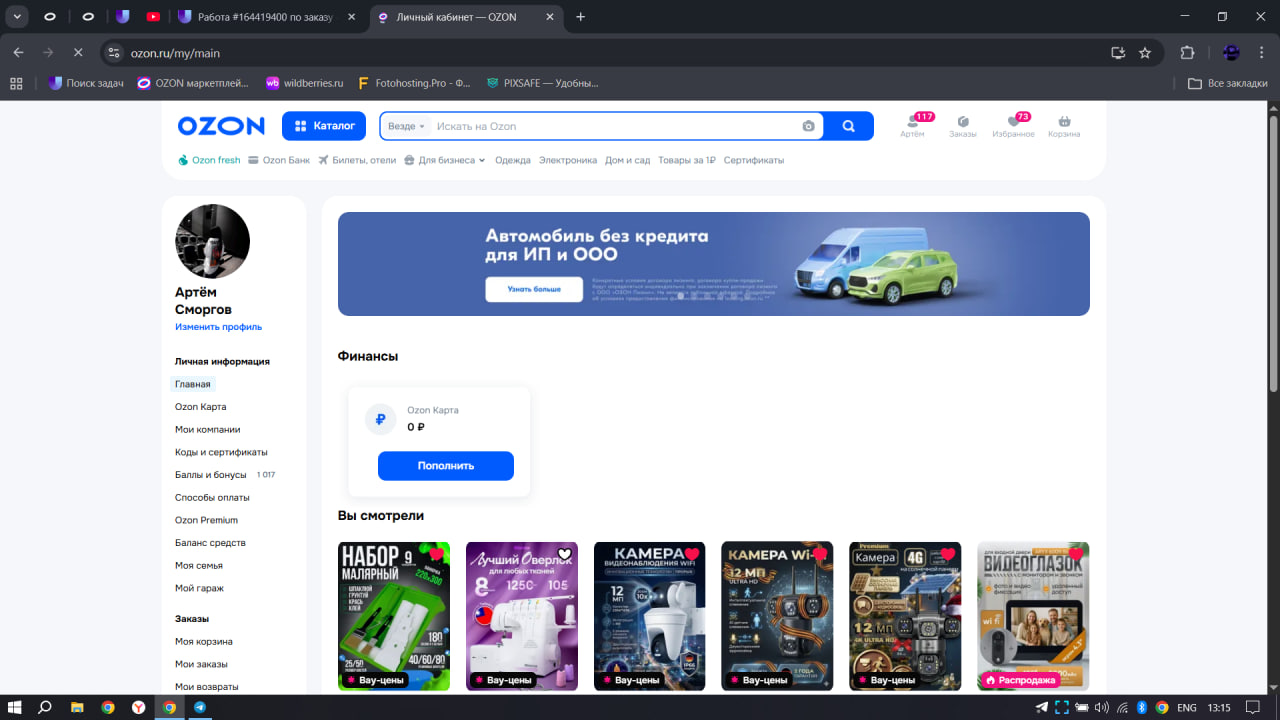1280x720 pixels.
Task: Go to Билеты, отели
Action: click(357, 160)
